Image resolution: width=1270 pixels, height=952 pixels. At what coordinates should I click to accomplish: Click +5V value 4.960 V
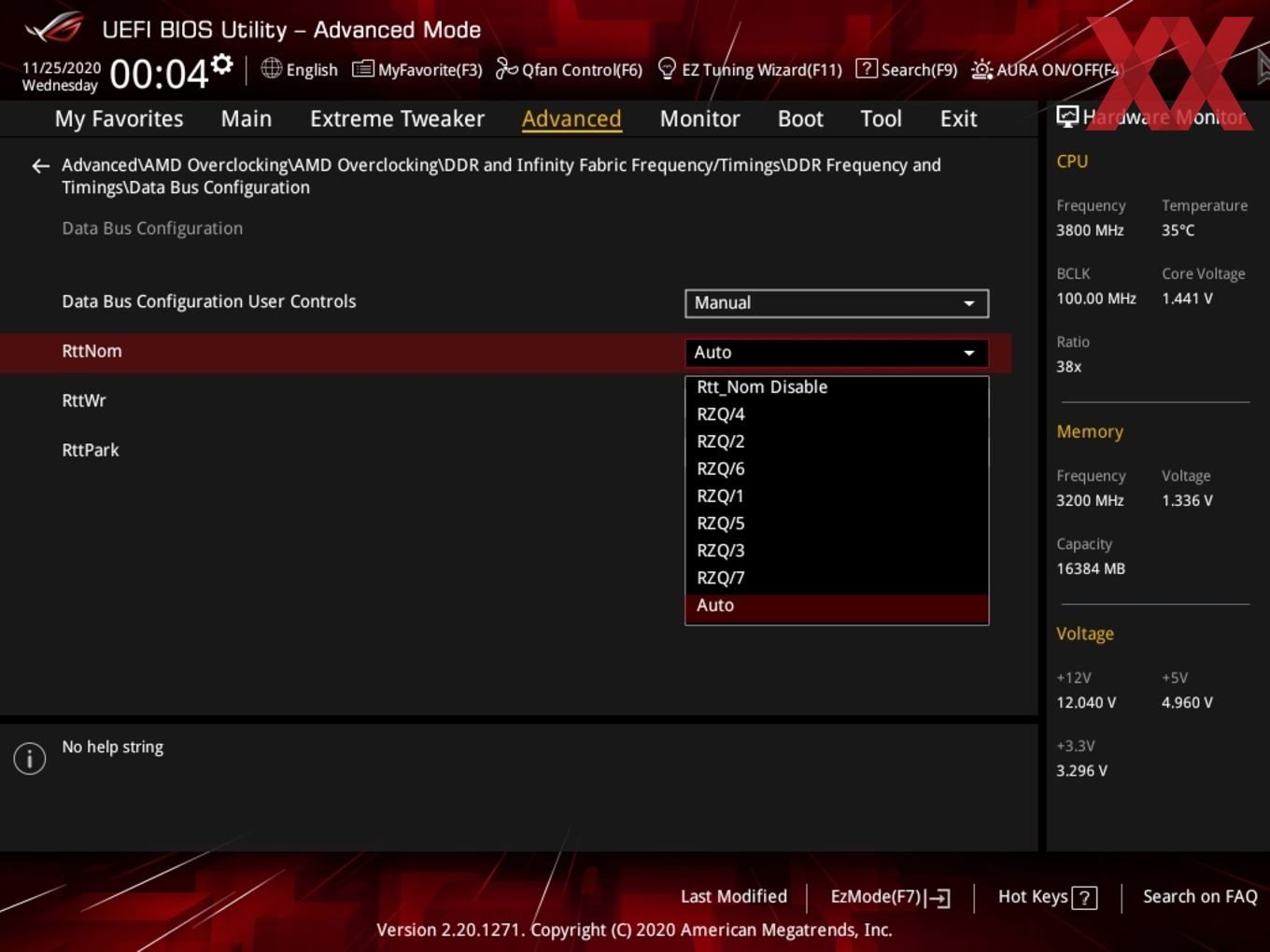1187,703
